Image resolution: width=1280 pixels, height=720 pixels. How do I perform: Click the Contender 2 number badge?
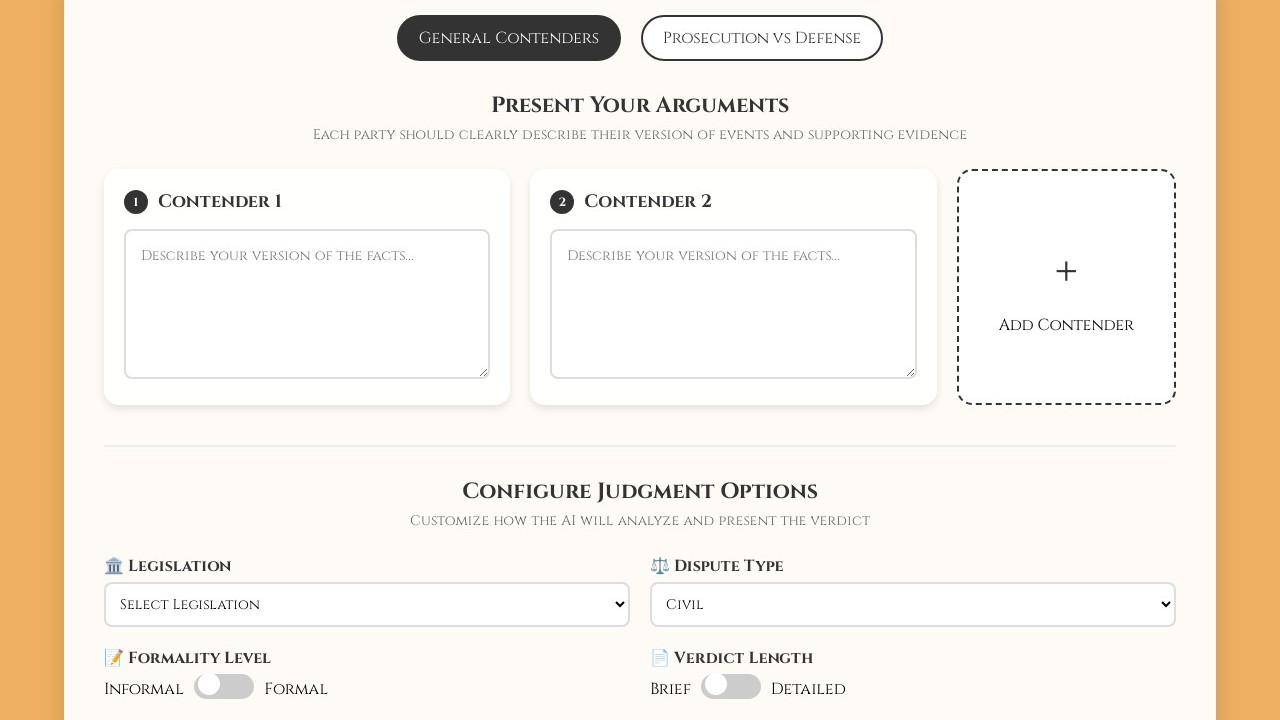(x=562, y=202)
